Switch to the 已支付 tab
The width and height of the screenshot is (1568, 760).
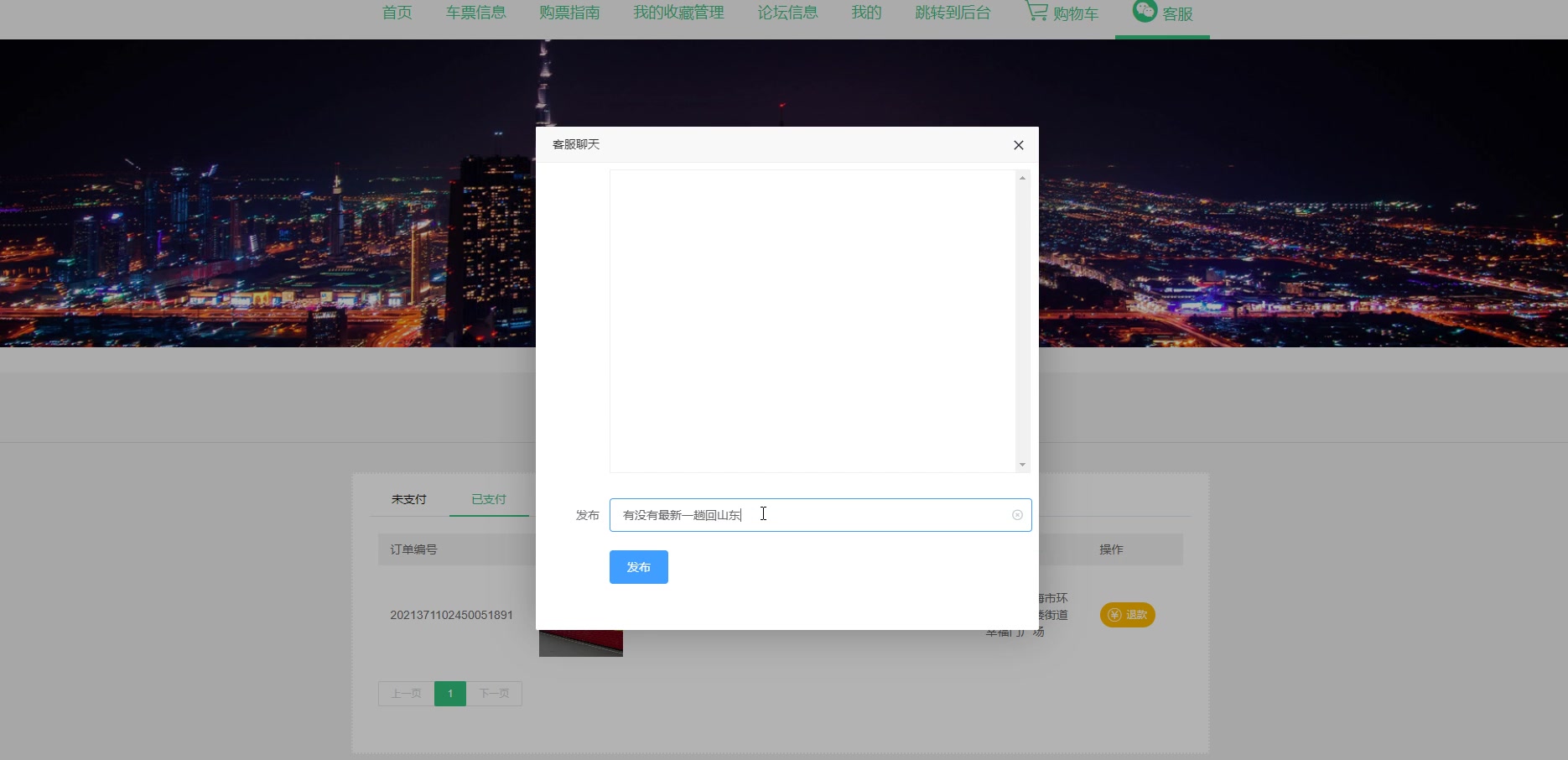coord(489,499)
